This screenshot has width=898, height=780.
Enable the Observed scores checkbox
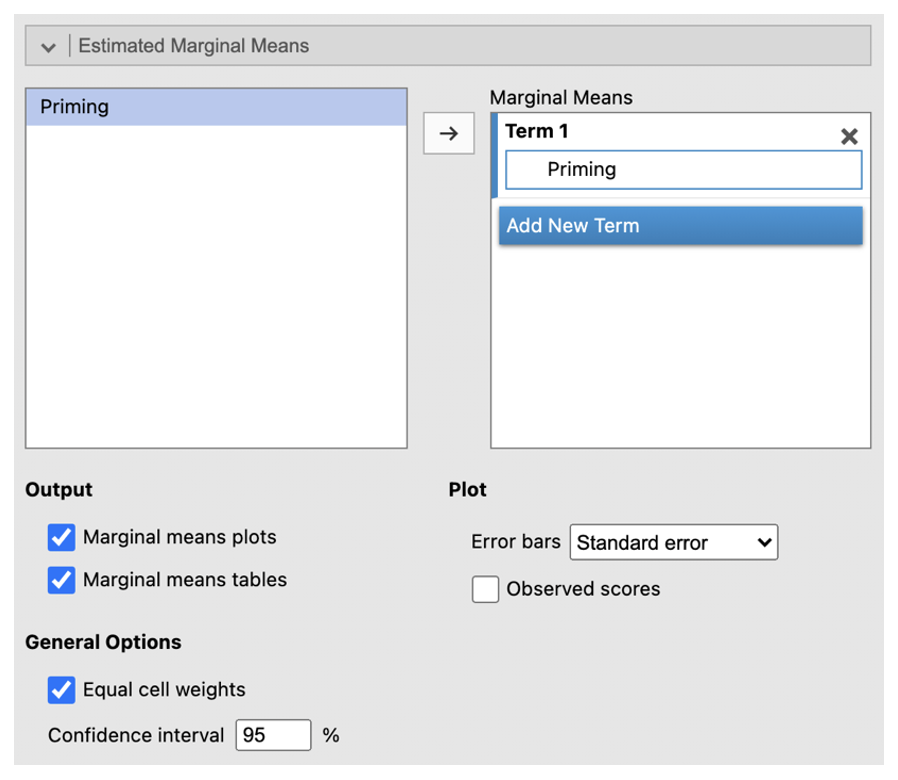click(485, 590)
